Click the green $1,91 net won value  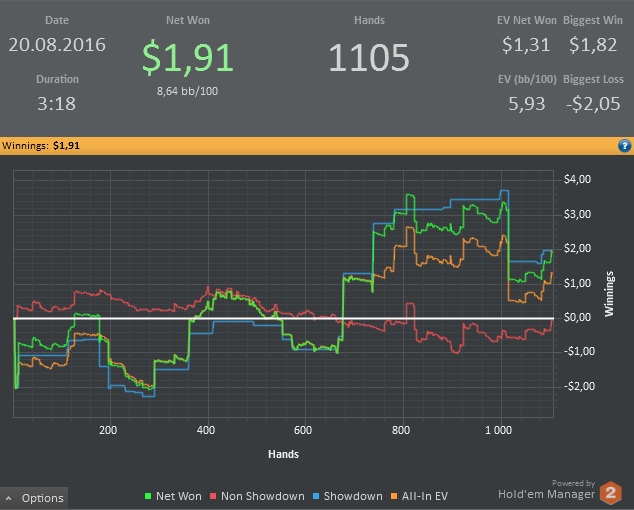click(188, 57)
